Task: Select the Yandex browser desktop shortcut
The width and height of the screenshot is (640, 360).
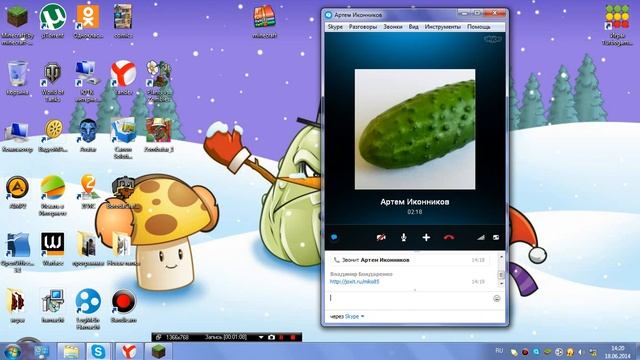Action: pos(123,78)
